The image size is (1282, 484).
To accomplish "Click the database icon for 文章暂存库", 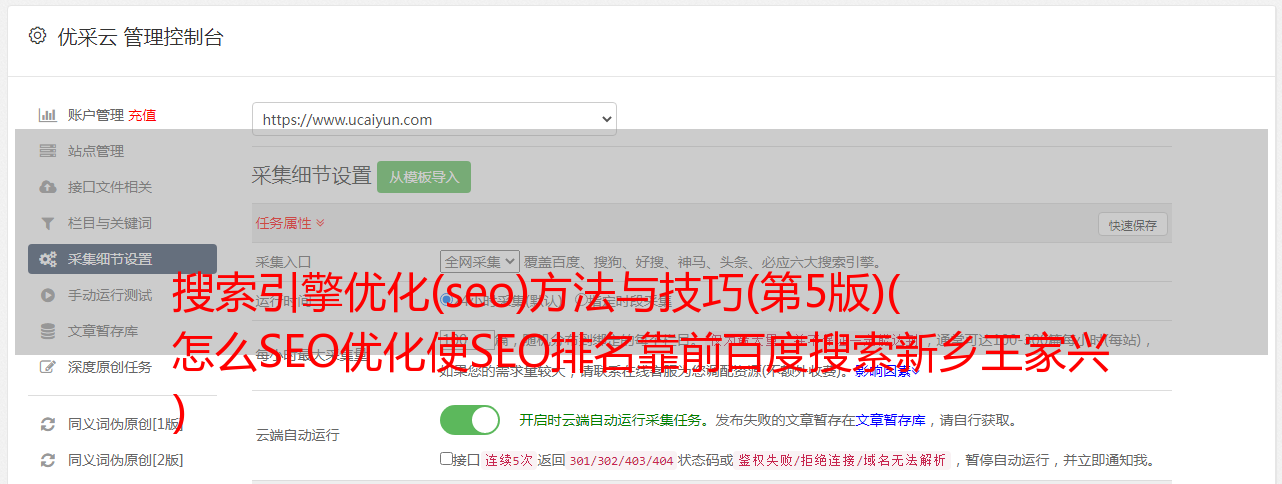I will [x=47, y=331].
